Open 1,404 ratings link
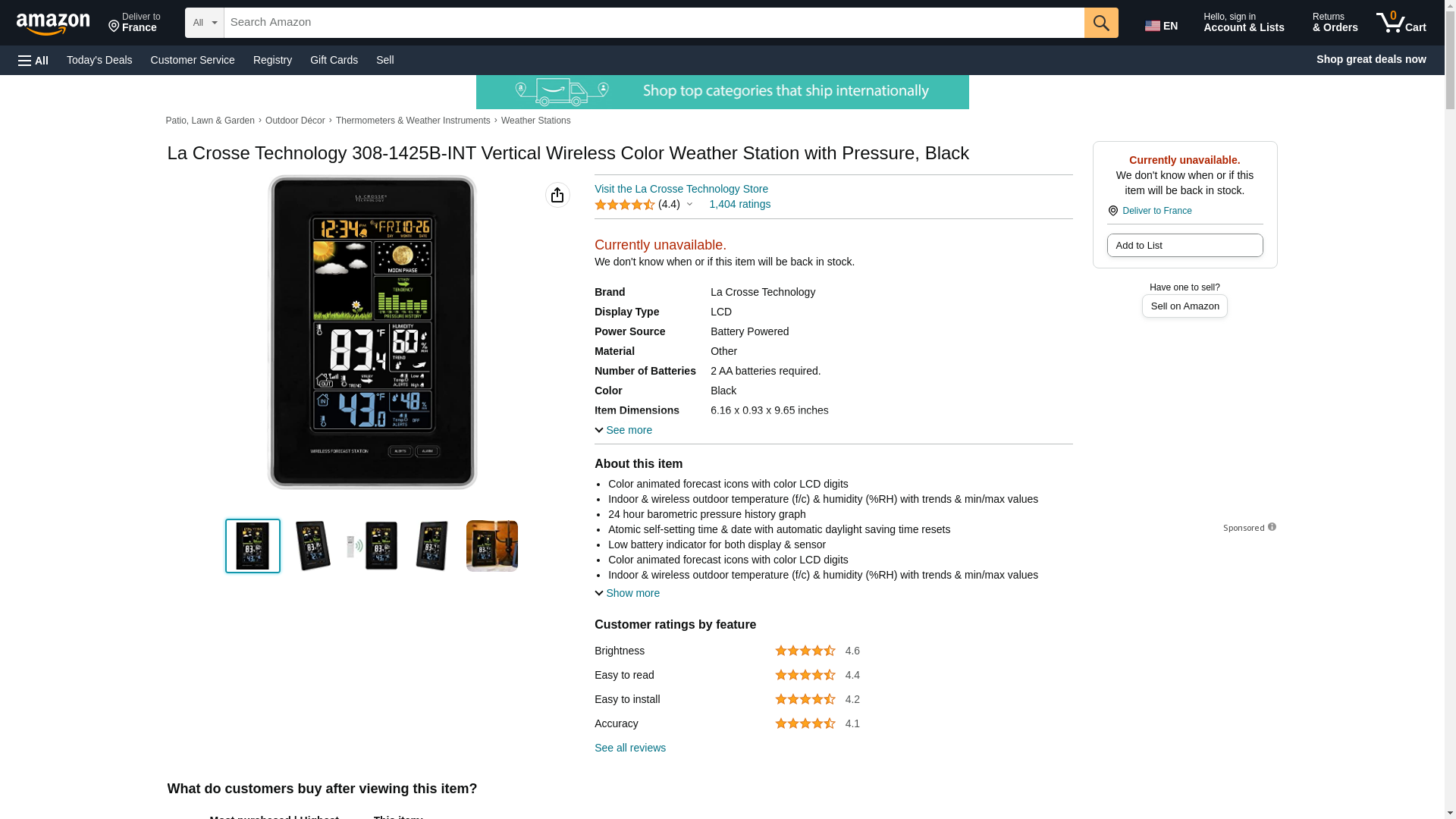1456x819 pixels. click(739, 204)
